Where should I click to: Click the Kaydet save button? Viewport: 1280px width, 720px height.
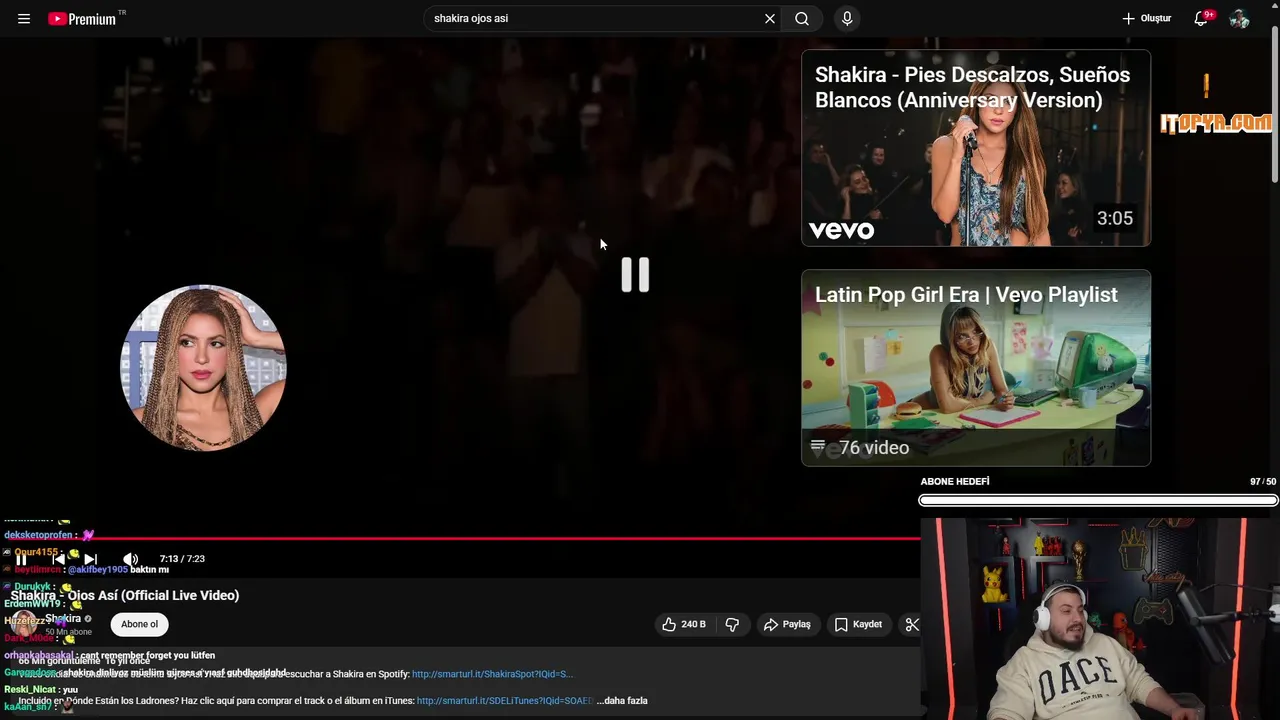(858, 624)
